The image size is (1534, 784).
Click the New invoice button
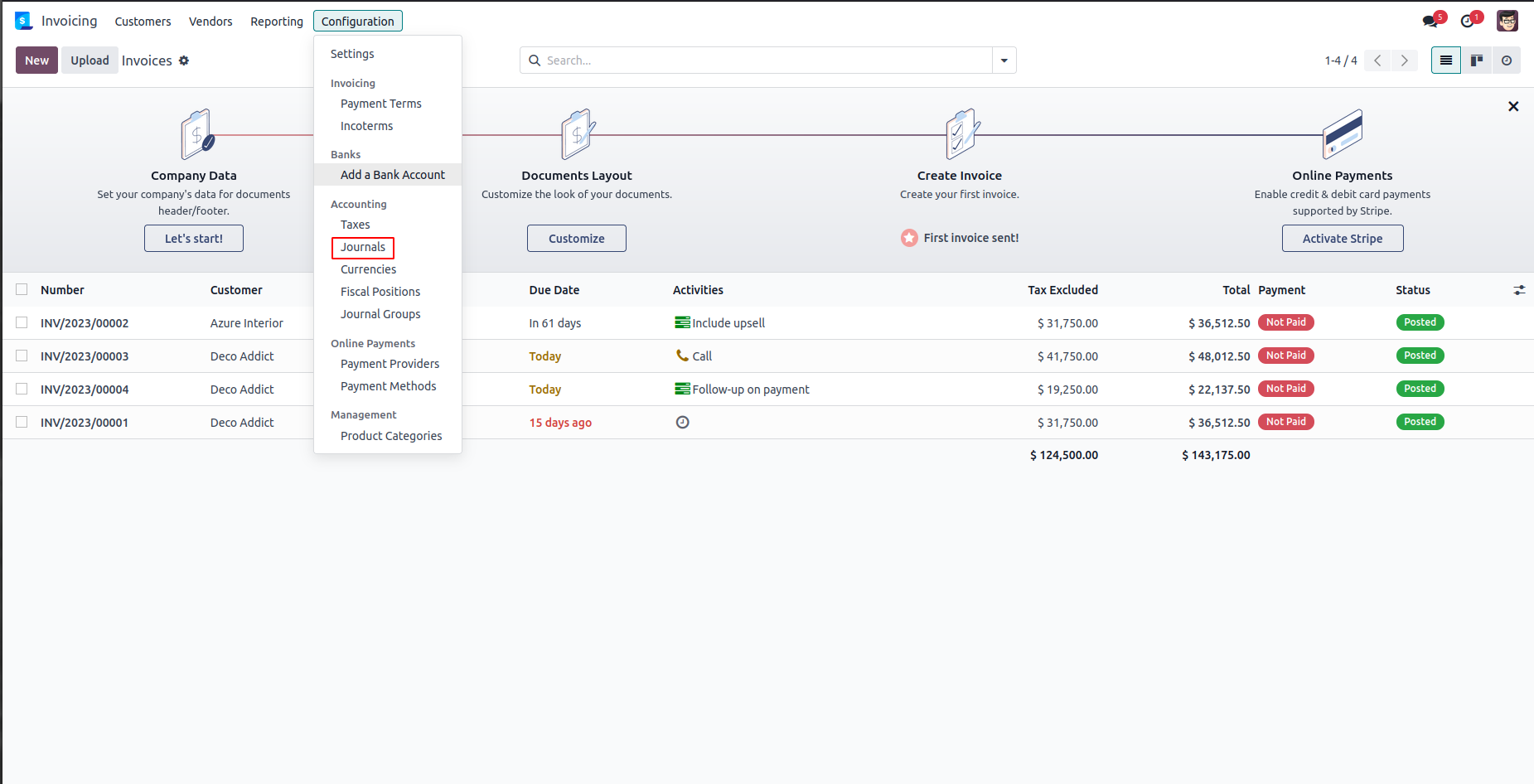pos(36,60)
